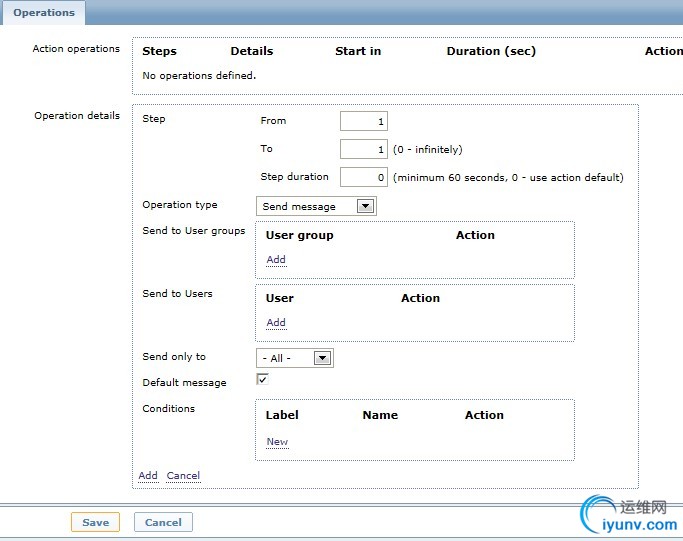Expand the Send only to dropdown arrow

click(322, 358)
